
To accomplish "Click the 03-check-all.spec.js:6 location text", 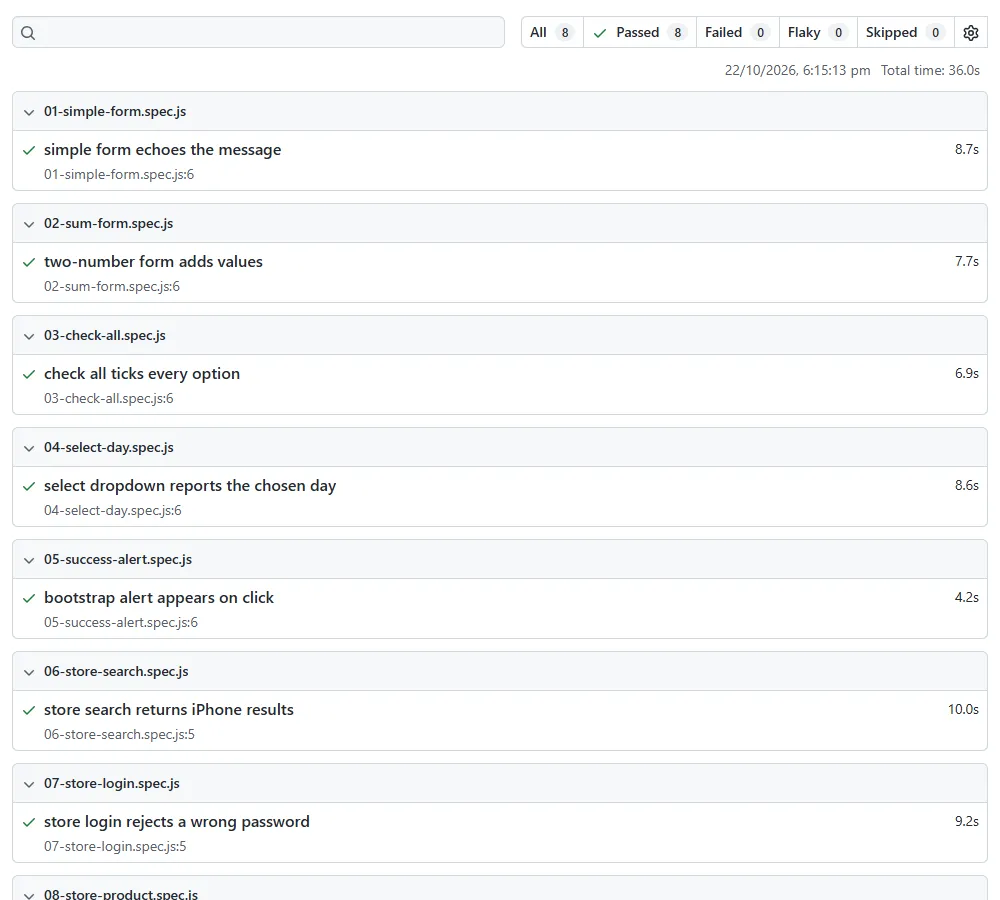I will pyautogui.click(x=108, y=399).
